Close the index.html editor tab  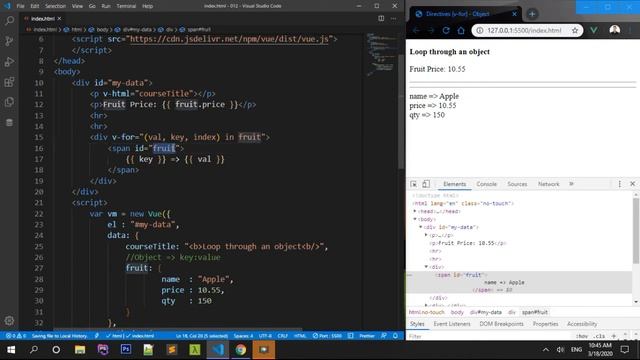click(59, 18)
